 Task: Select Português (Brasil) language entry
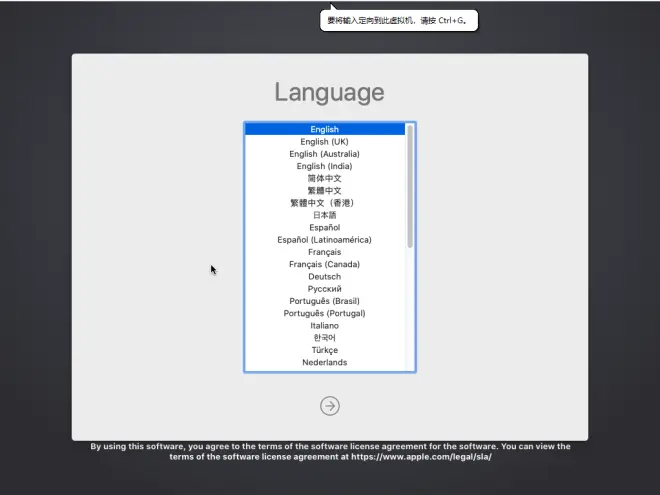click(x=324, y=301)
